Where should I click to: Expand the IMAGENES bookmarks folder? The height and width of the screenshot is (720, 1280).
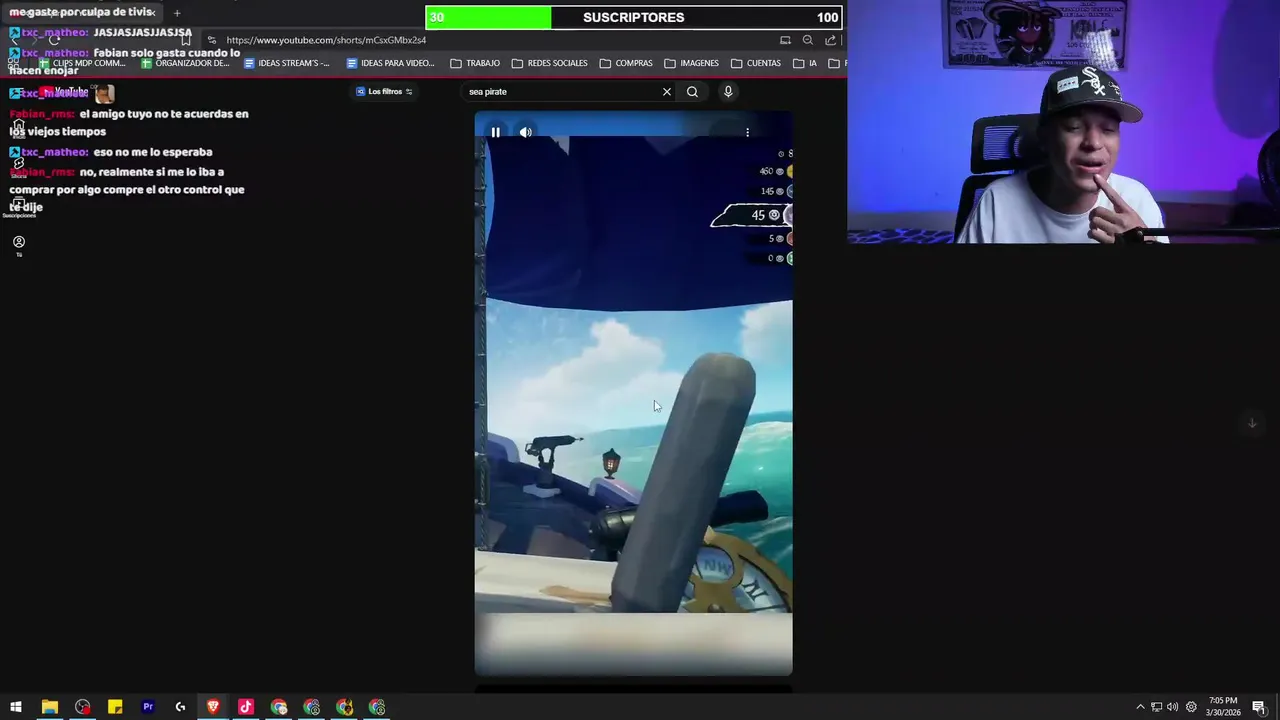point(692,63)
